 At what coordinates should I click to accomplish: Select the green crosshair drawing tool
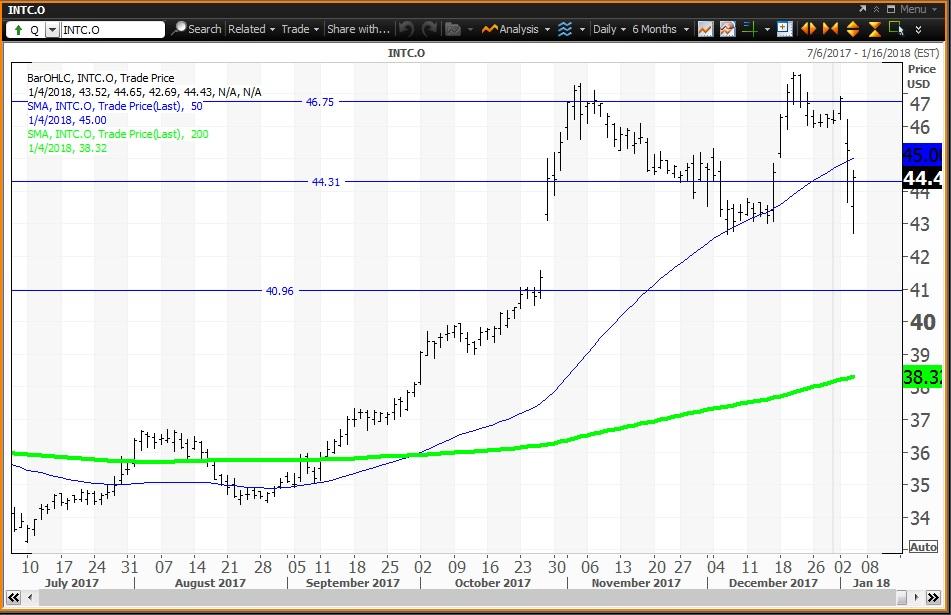pyautogui.click(x=750, y=29)
